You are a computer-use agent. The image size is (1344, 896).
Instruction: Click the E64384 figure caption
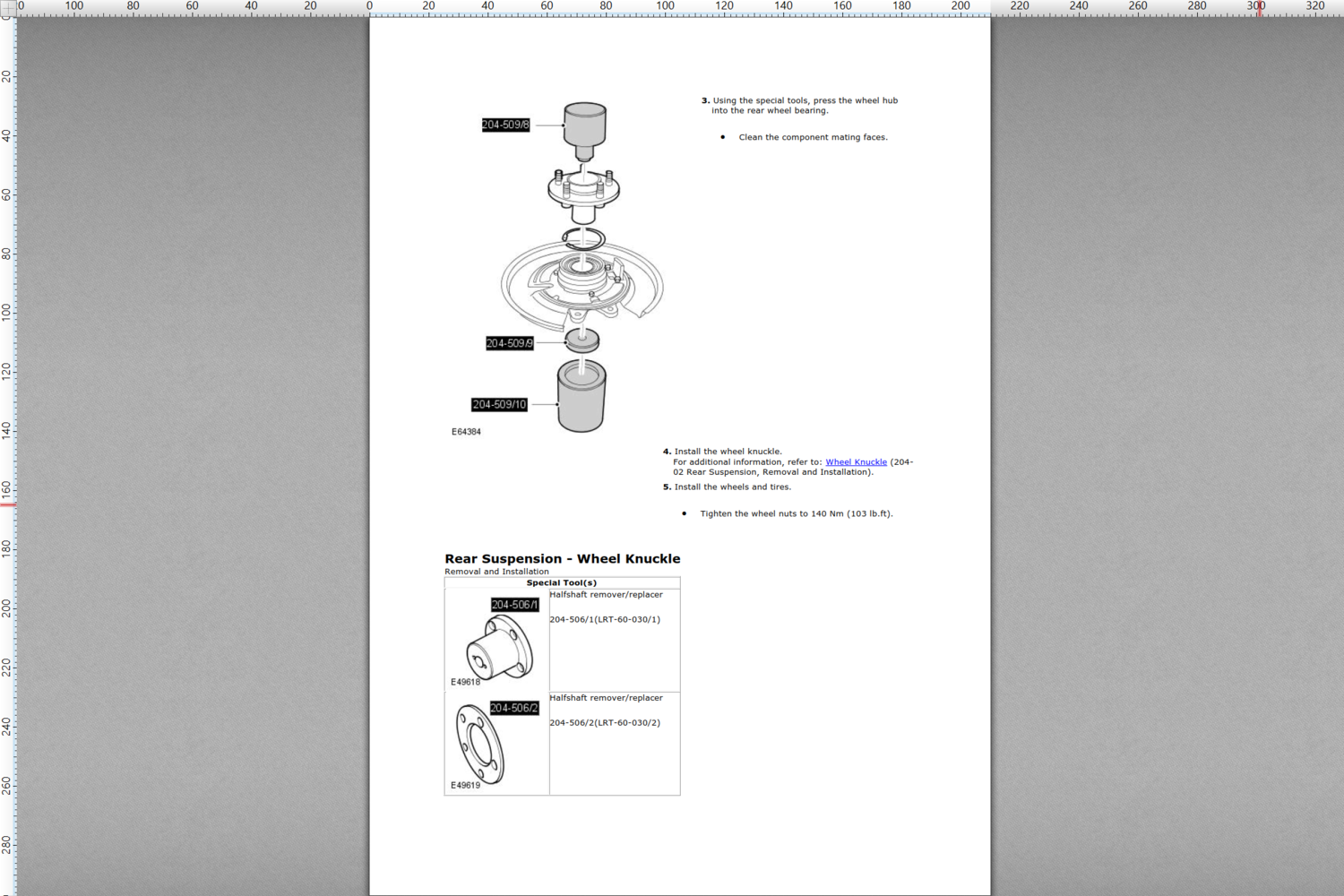point(466,432)
